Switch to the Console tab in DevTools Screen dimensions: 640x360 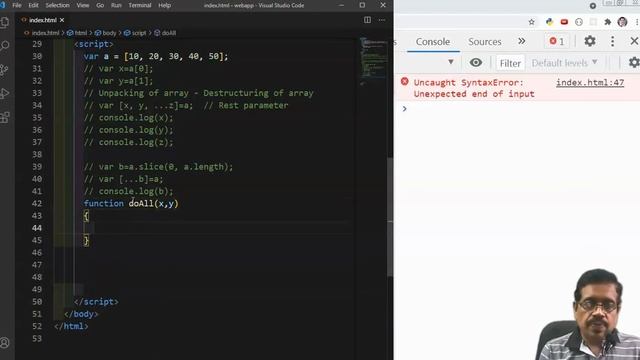pos(433,42)
